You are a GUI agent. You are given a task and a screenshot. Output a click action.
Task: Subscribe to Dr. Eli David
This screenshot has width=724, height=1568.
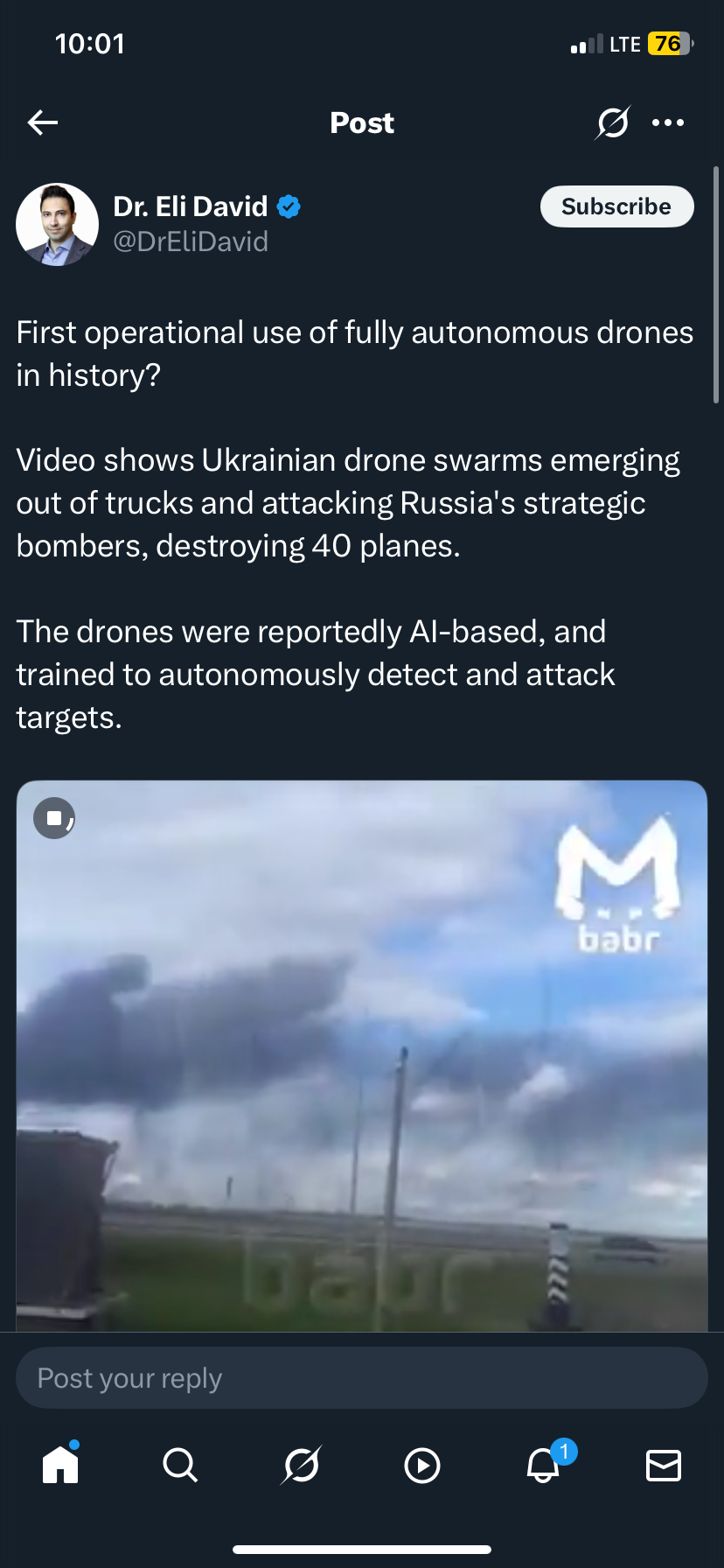point(616,206)
